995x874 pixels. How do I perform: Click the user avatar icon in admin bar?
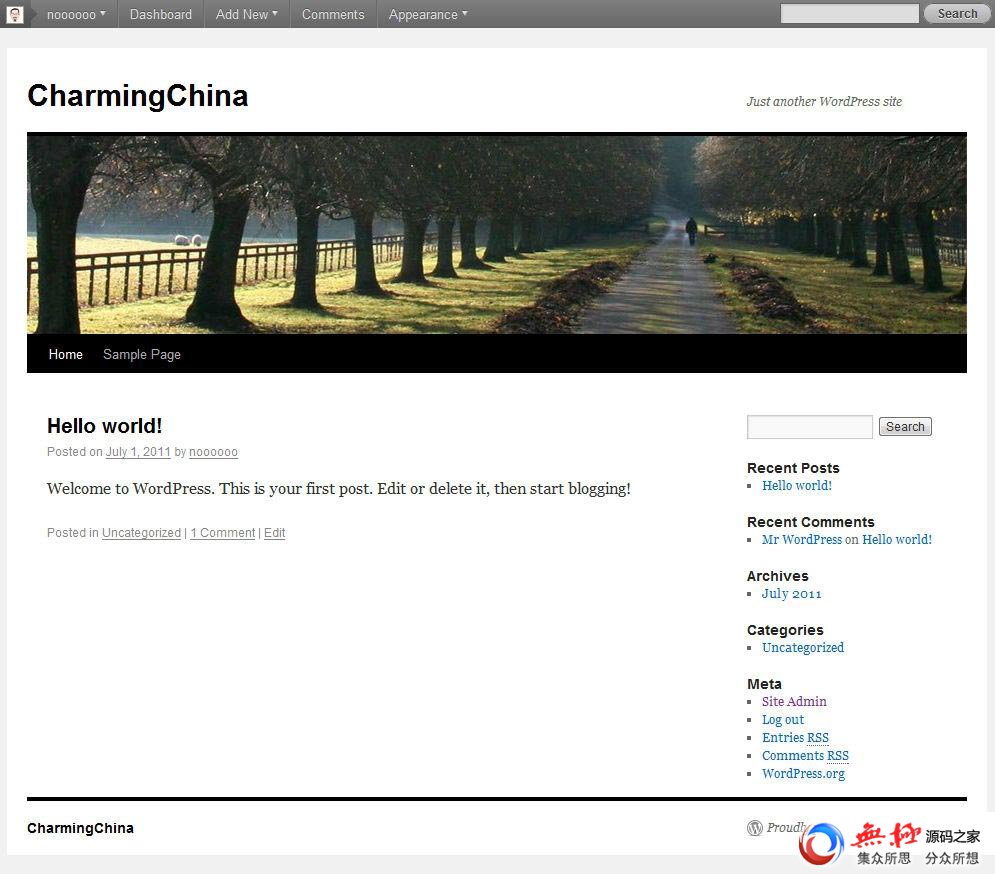tap(15, 14)
